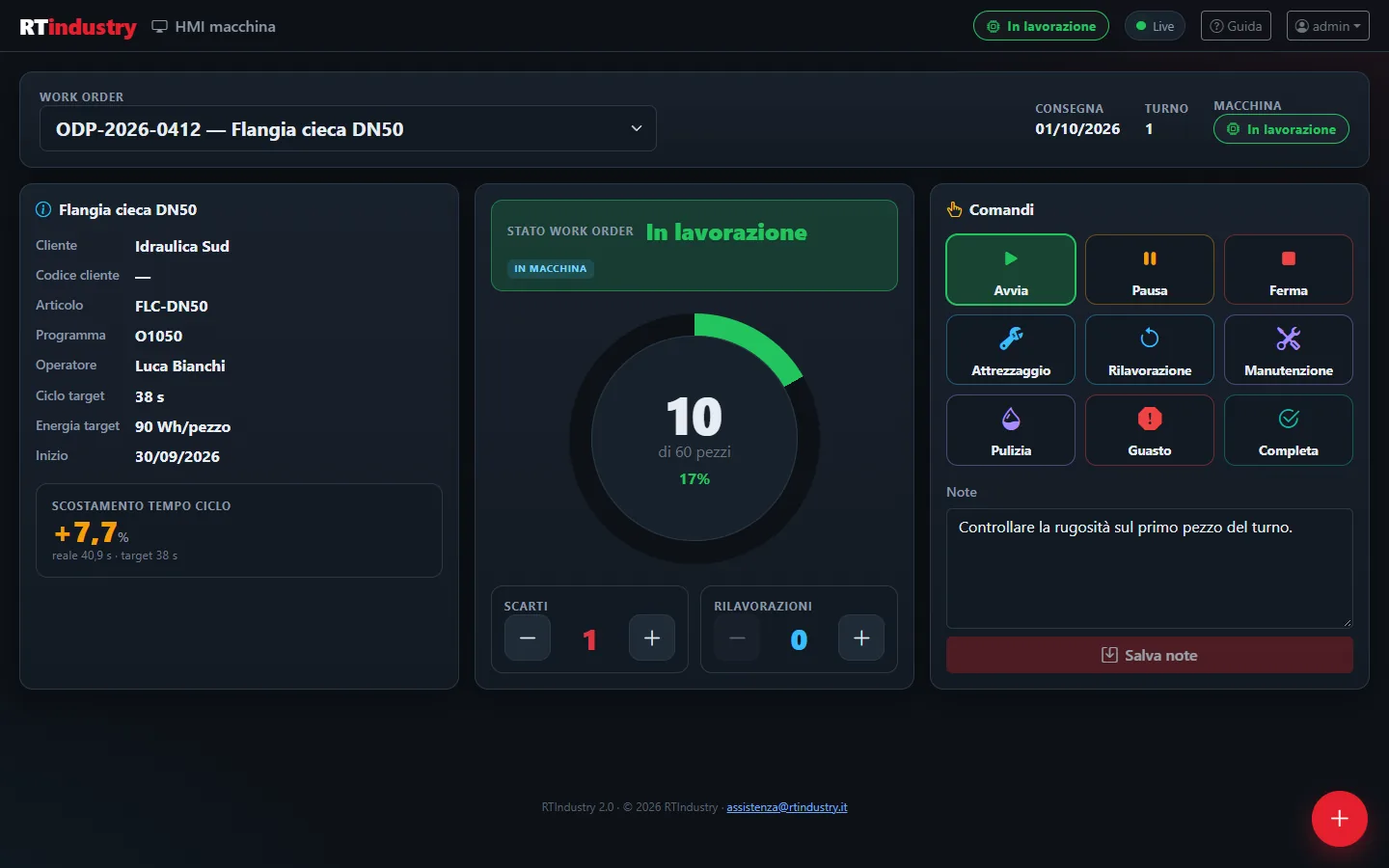Set state to Attrezzaggio (wrench icon)
The image size is (1389, 868).
tap(1011, 350)
